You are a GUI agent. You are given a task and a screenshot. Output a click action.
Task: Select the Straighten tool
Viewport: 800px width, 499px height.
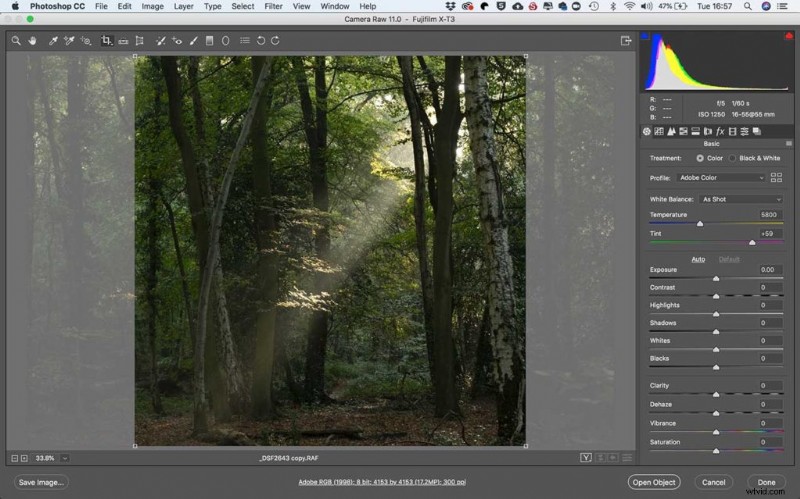click(123, 41)
